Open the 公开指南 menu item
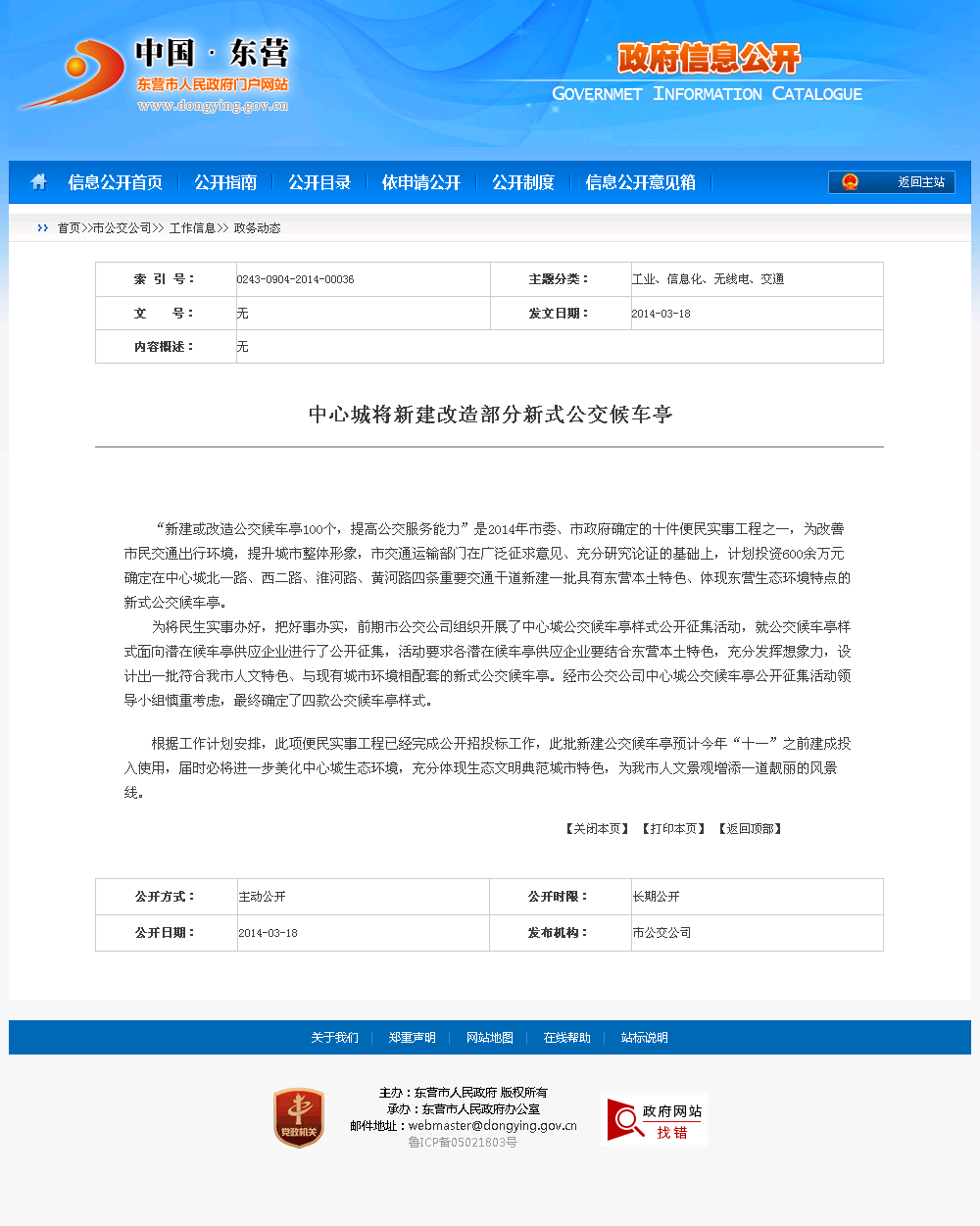The width and height of the screenshot is (980, 1226). pos(225,182)
